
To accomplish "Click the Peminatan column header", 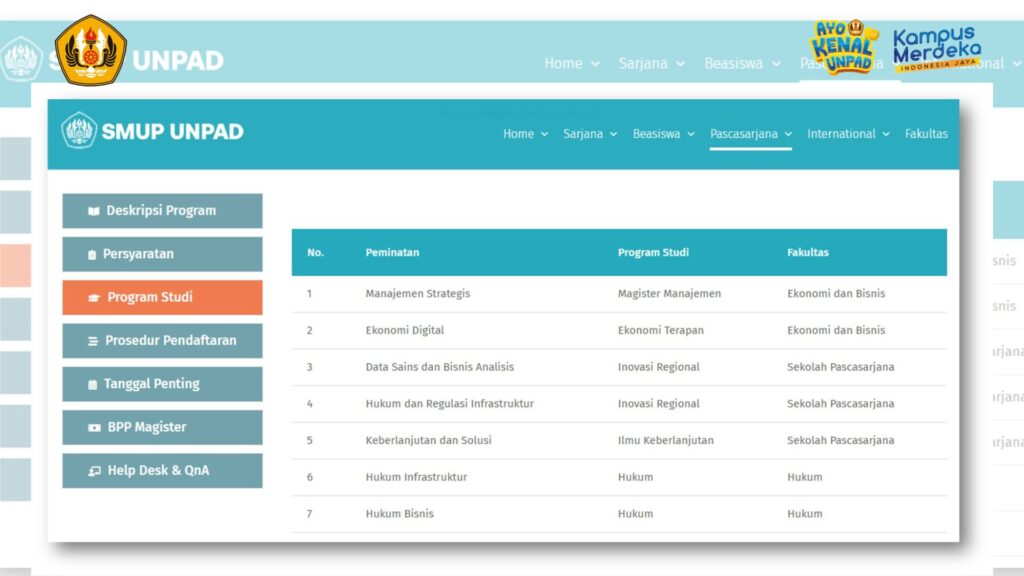I will [x=392, y=253].
